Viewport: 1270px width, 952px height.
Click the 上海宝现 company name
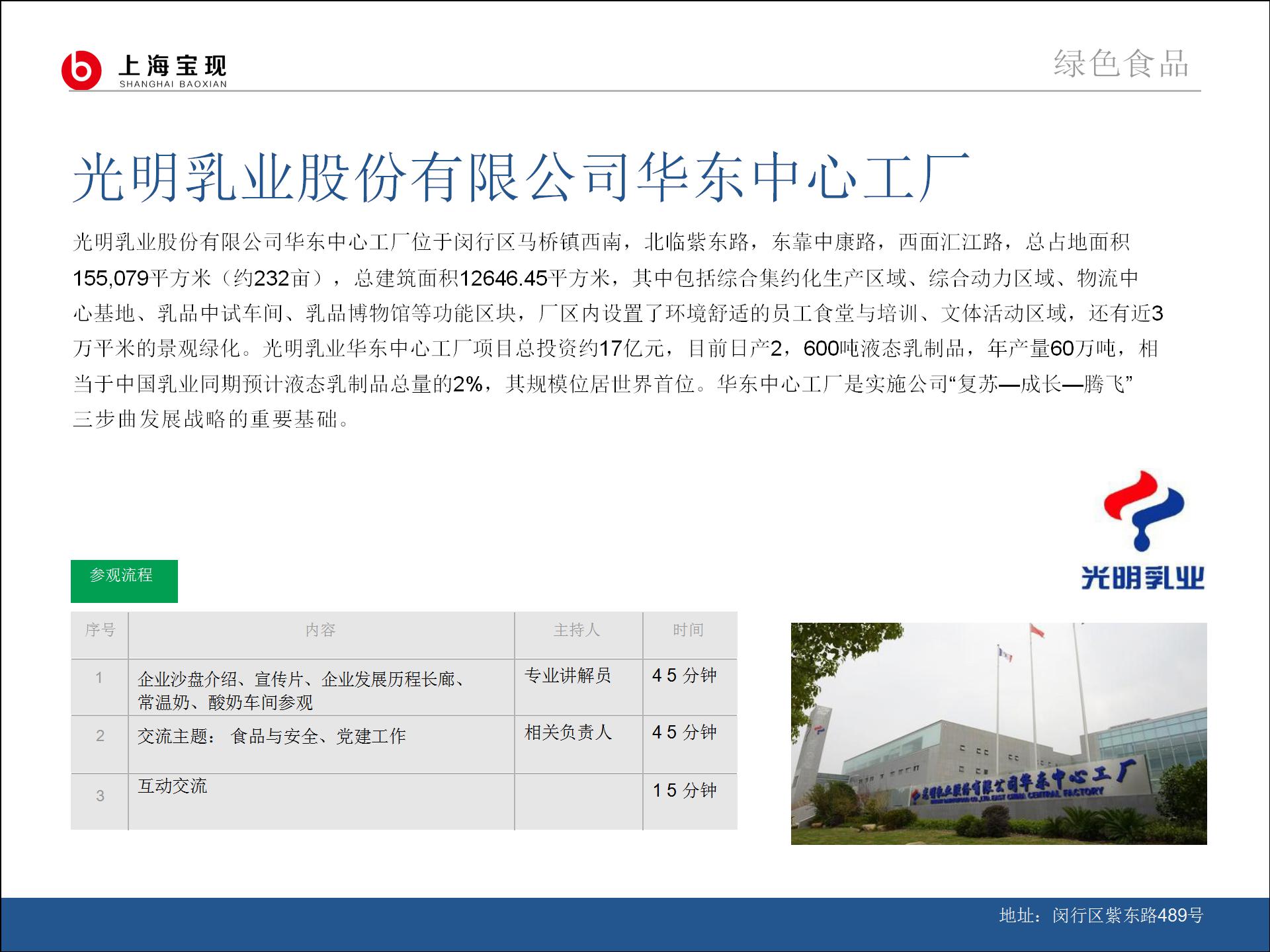pyautogui.click(x=173, y=65)
